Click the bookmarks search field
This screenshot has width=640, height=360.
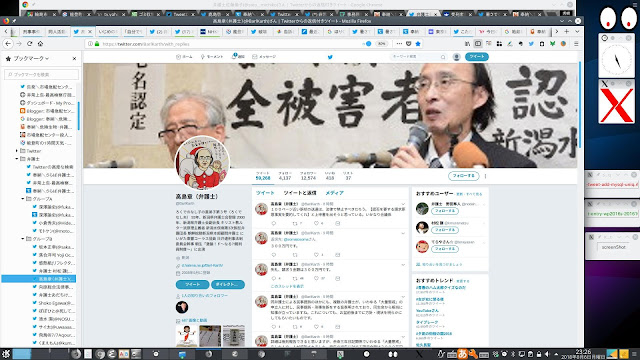pos(42,74)
